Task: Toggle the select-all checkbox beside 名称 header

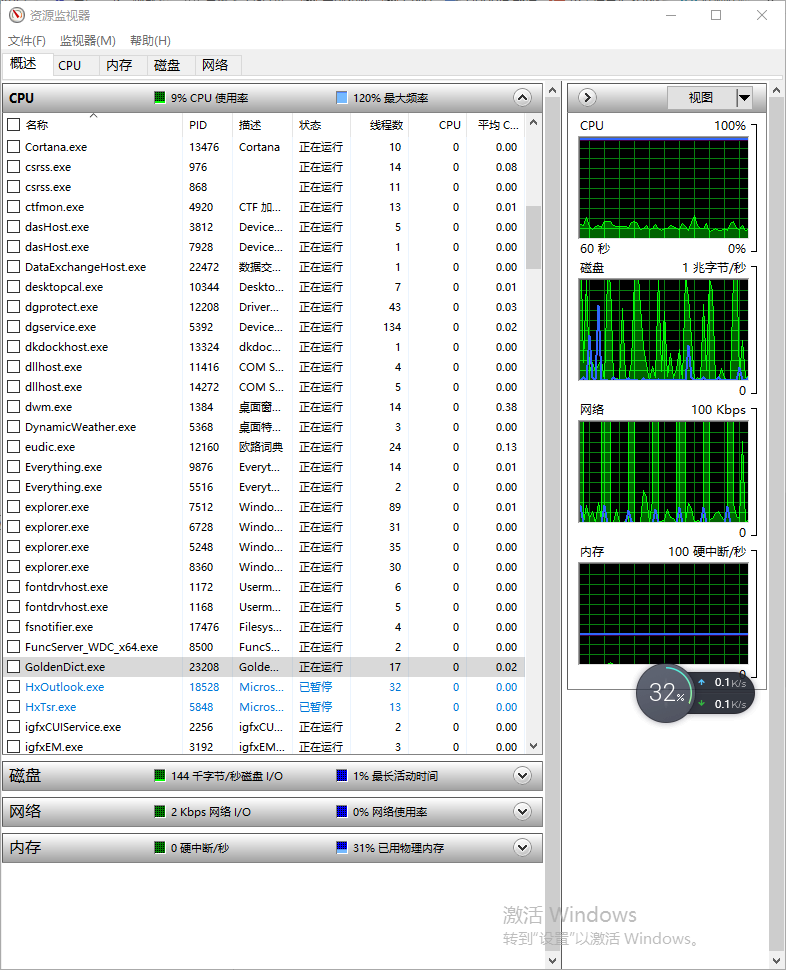Action: [x=13, y=124]
